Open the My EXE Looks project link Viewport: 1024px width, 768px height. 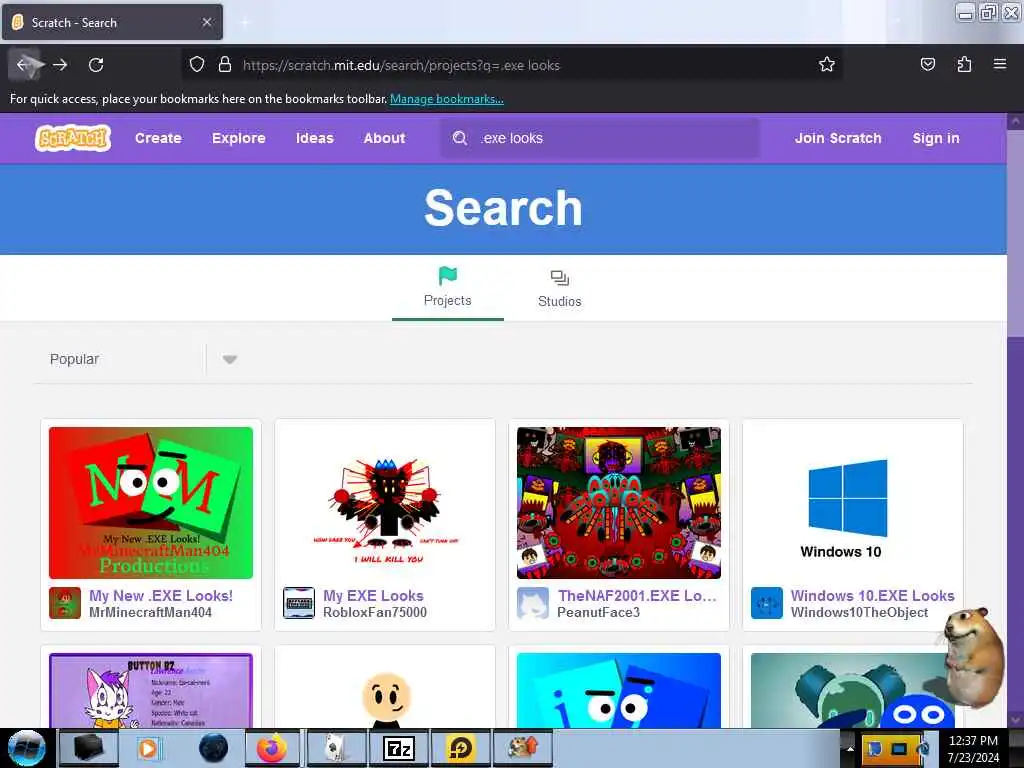[373, 596]
